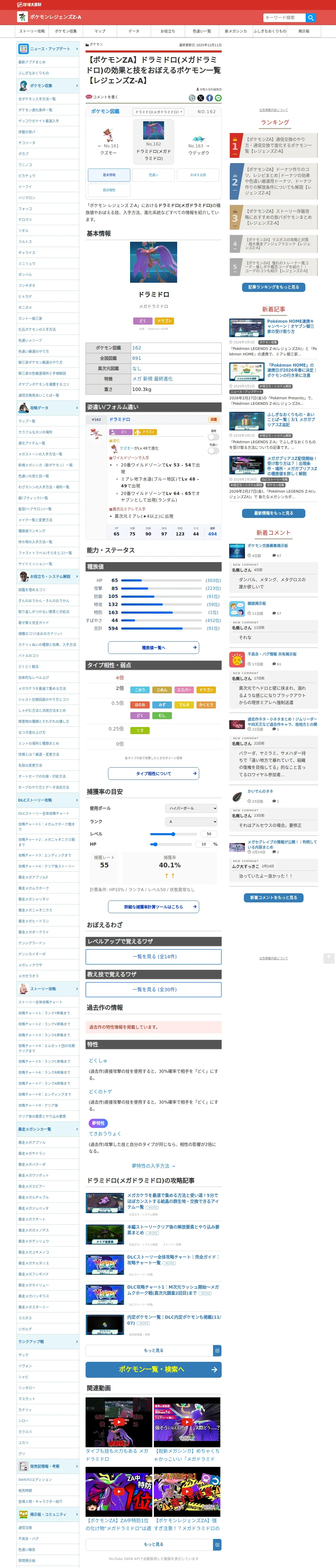
Task: Click the 図鑑 badge in 資違い section
Action: coord(214,419)
